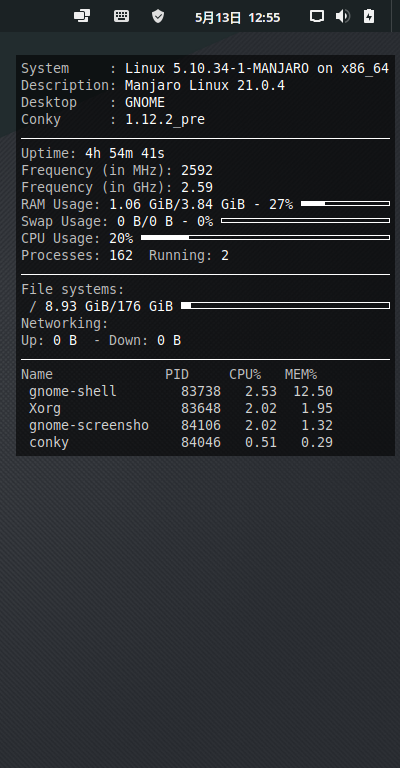
Task: Click the Conky version 1.12.2_pre
Action: [x=165, y=120]
